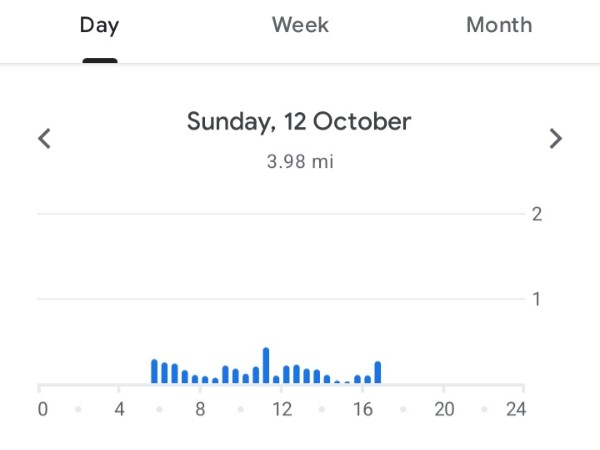Tap the last (rightmost) blue bar
Image resolution: width=600 pixels, height=450 pixels.
click(378, 372)
